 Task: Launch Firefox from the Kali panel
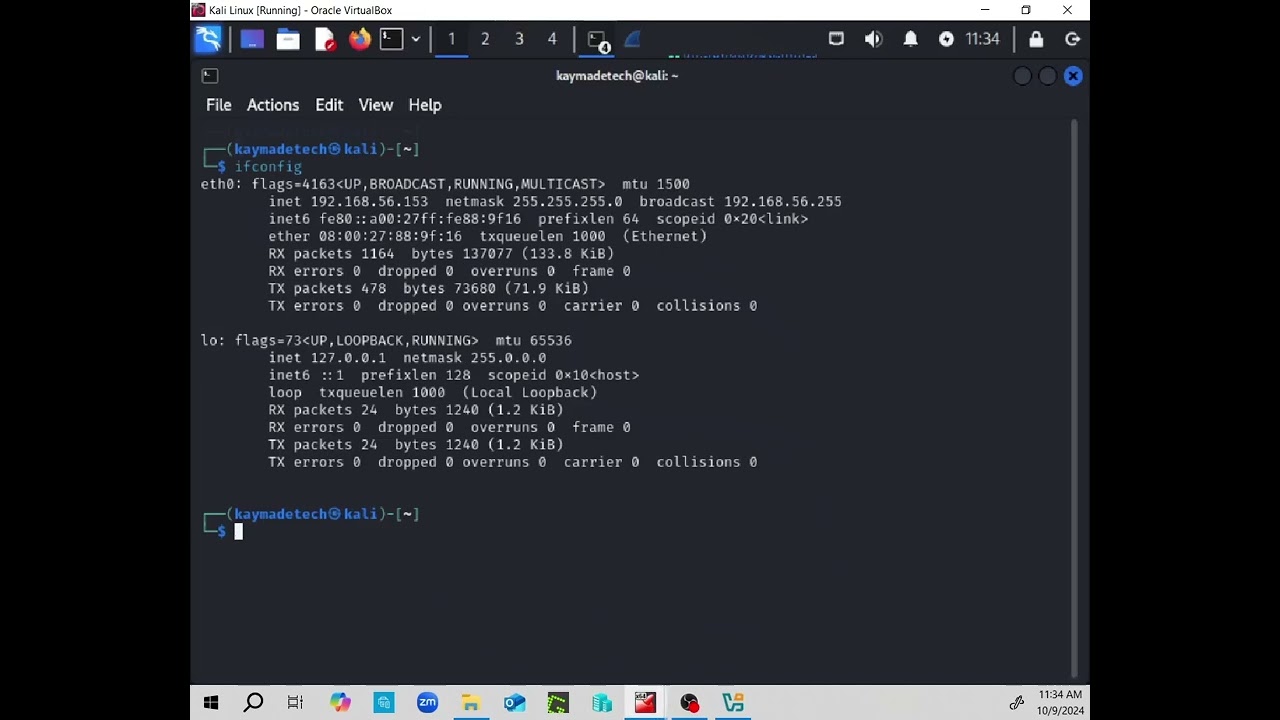359,39
